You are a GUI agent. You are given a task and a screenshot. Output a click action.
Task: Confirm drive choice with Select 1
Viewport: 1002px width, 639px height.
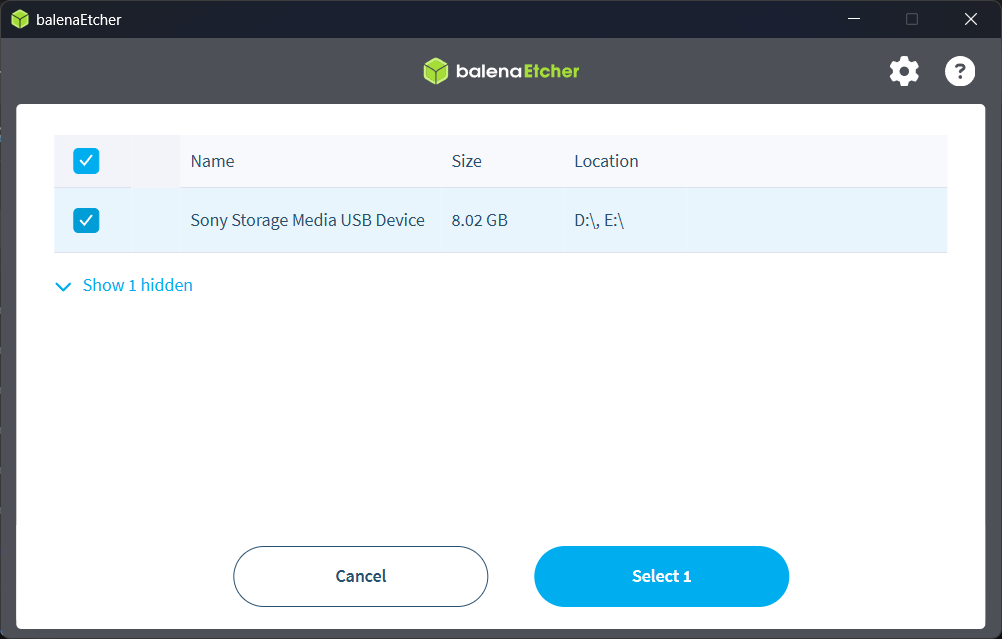tap(661, 576)
